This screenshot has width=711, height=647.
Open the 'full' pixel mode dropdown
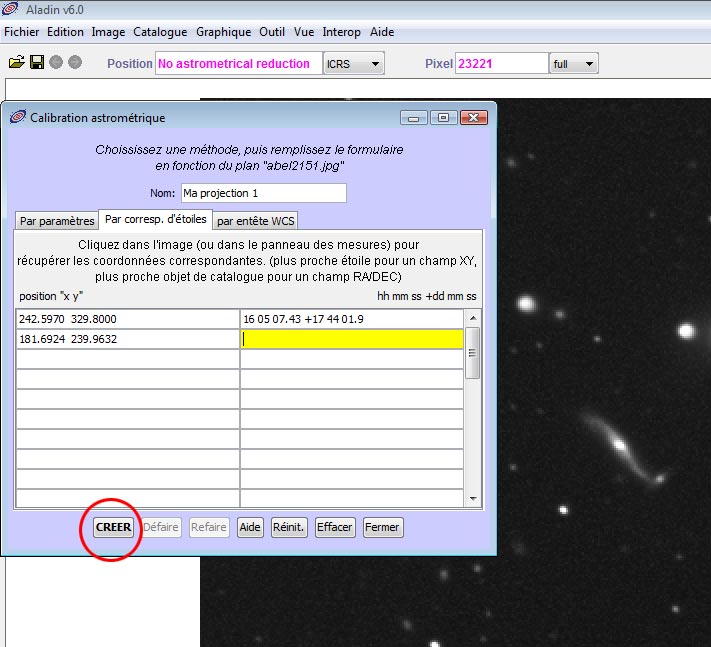pyautogui.click(x=574, y=63)
